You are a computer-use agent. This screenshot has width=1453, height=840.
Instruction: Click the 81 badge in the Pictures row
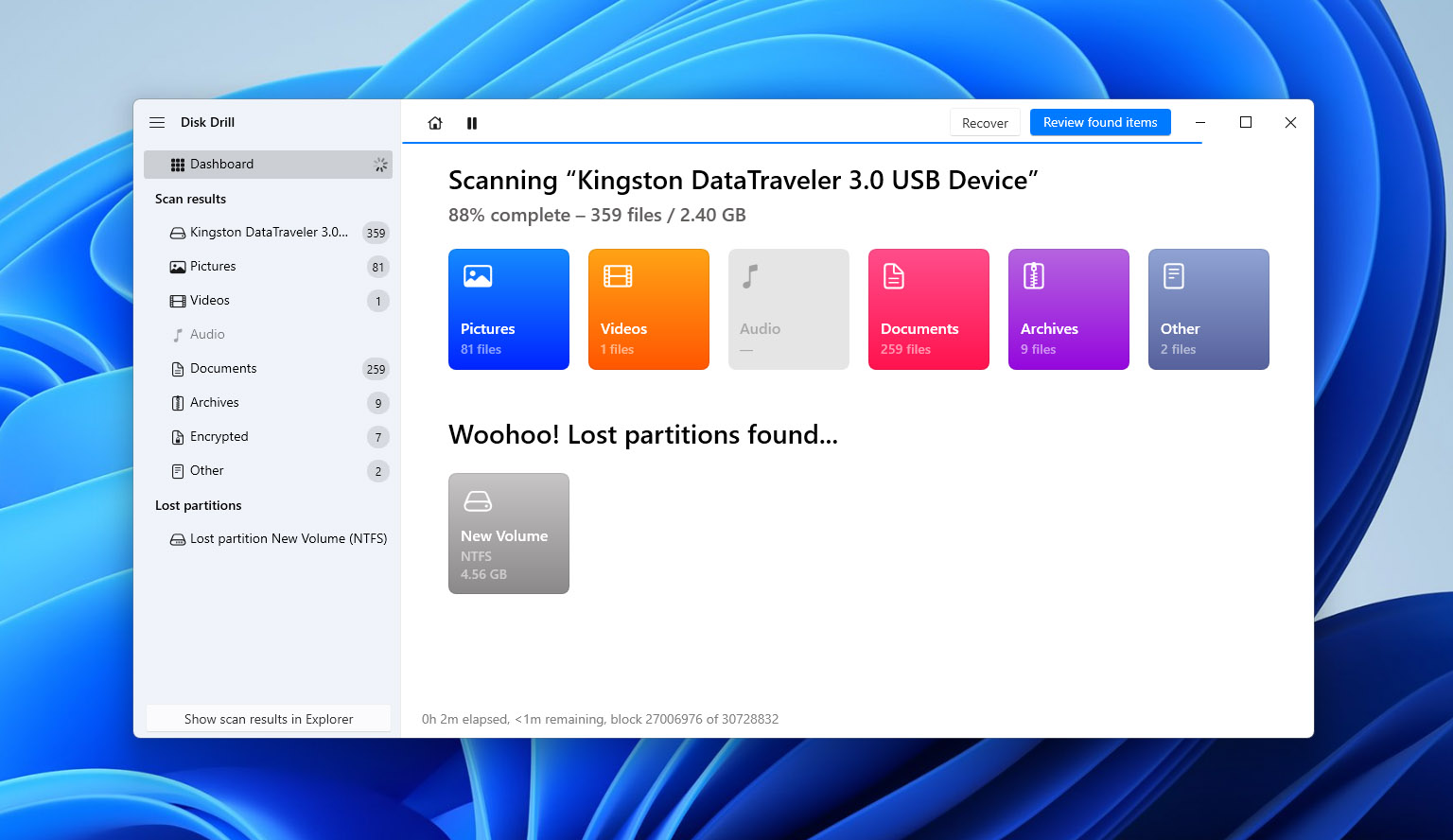(378, 267)
